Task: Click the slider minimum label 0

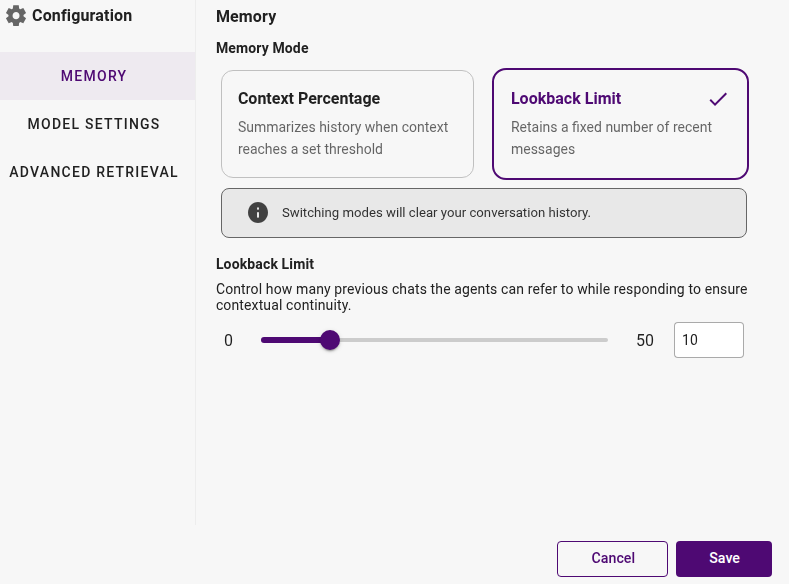Action: tap(228, 341)
